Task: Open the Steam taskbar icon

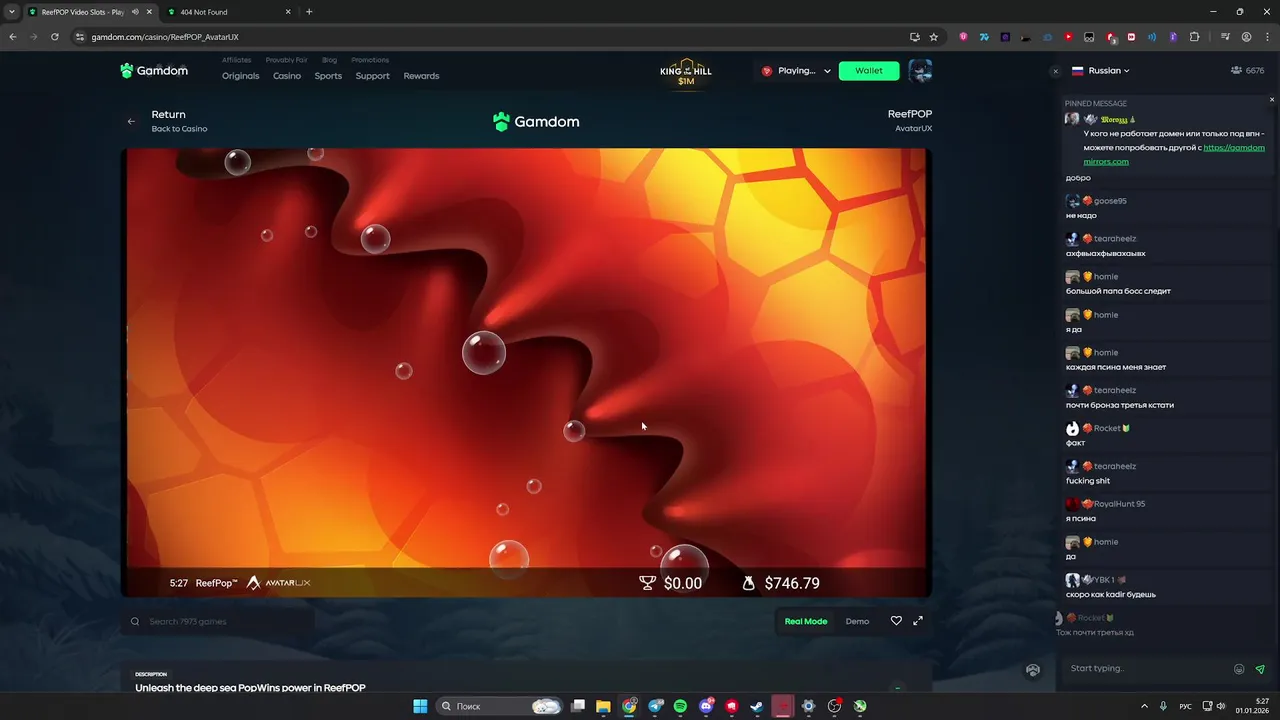Action: coord(757,706)
